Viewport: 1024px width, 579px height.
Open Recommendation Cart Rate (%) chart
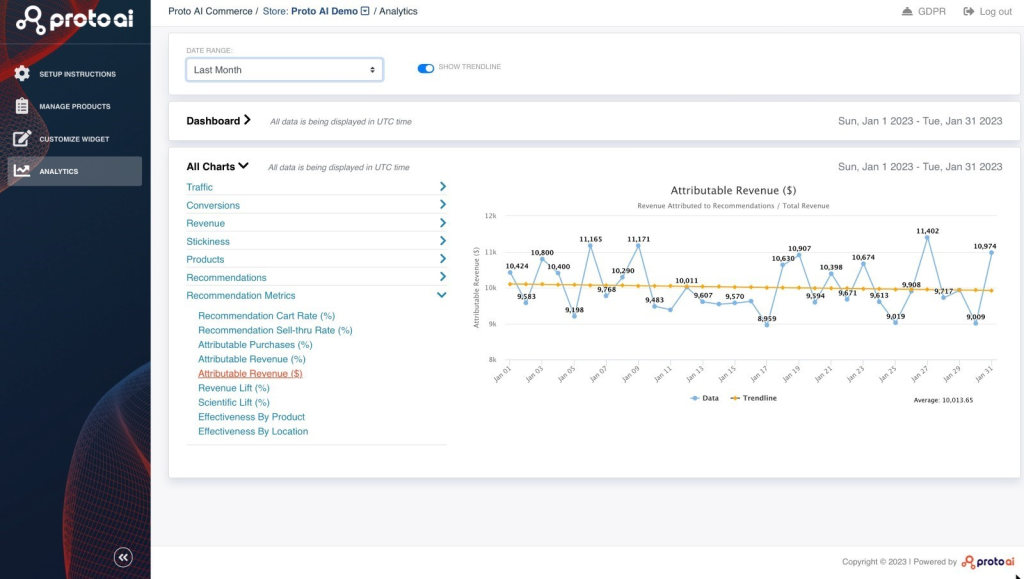coord(266,315)
